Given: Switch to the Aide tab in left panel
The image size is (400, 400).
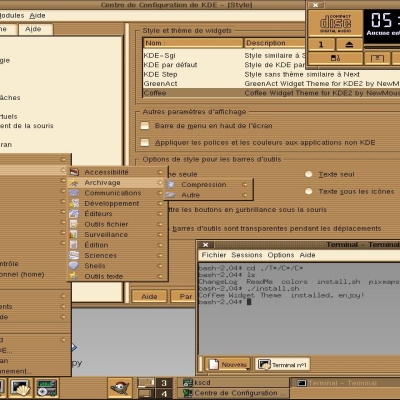Looking at the screenshot, I should (x=36, y=29).
